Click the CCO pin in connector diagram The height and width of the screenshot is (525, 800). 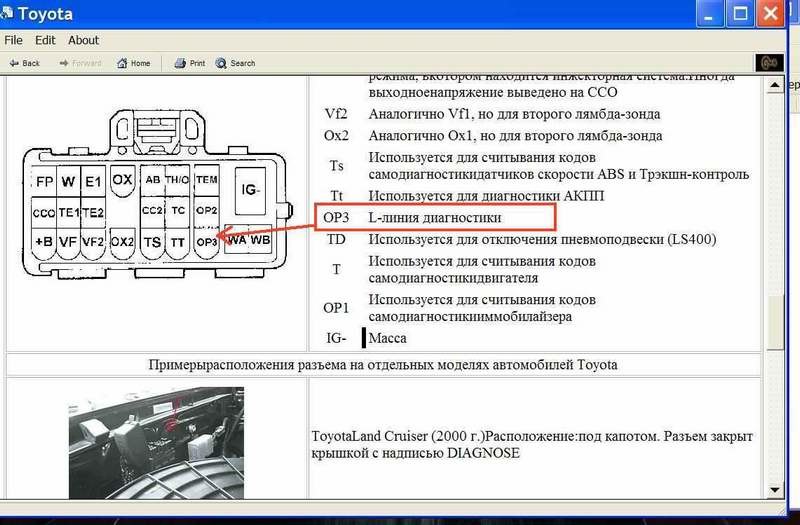tap(44, 213)
